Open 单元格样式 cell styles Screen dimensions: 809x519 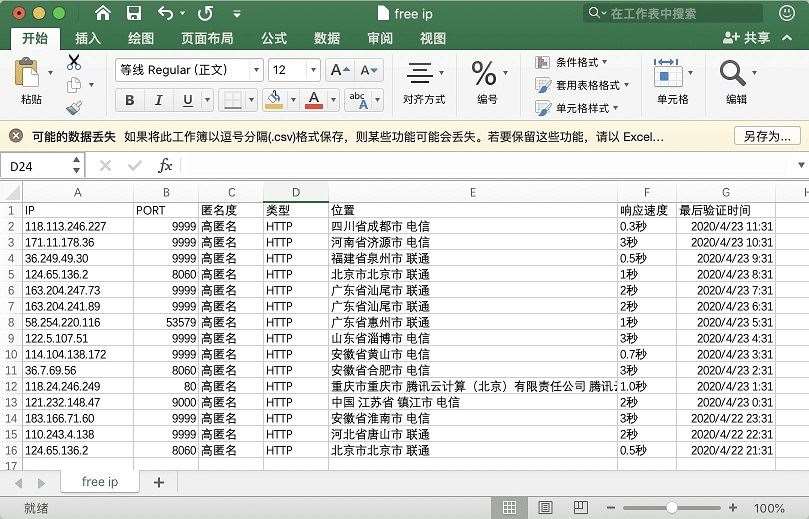click(577, 108)
